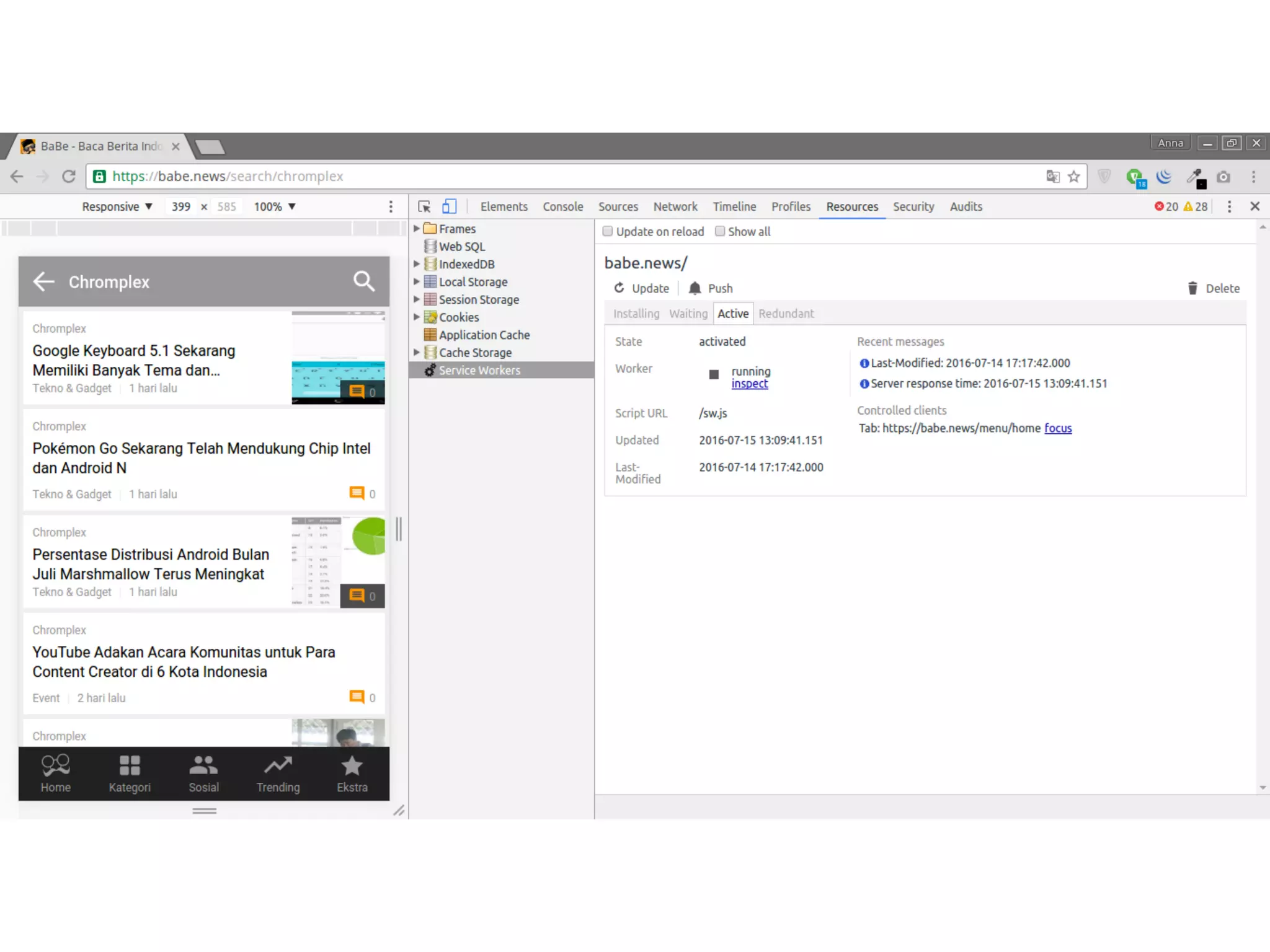Open Trending in bottom navigation
The height and width of the screenshot is (952, 1270).
pos(278,773)
